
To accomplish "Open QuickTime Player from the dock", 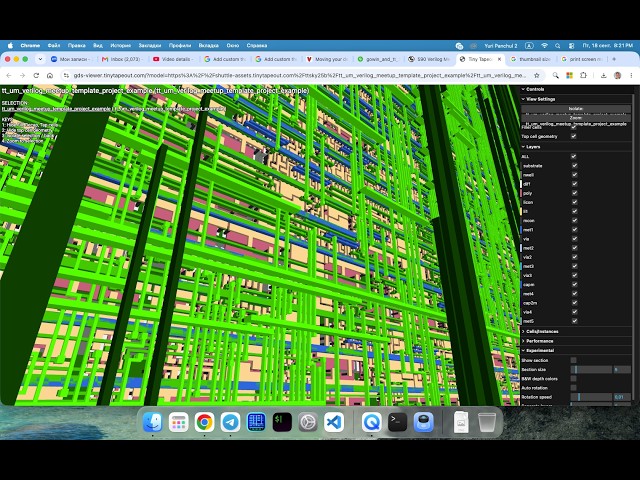I will tap(371, 422).
